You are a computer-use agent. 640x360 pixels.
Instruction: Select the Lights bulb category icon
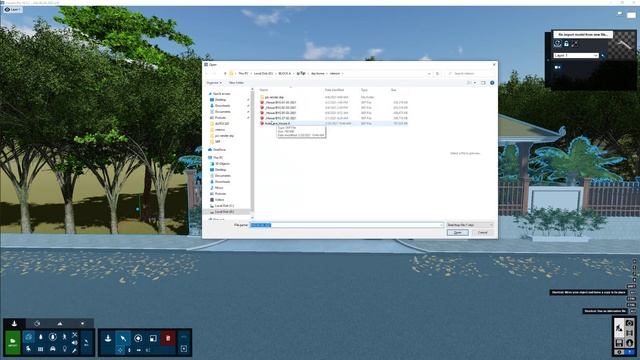pyautogui.click(x=64, y=349)
